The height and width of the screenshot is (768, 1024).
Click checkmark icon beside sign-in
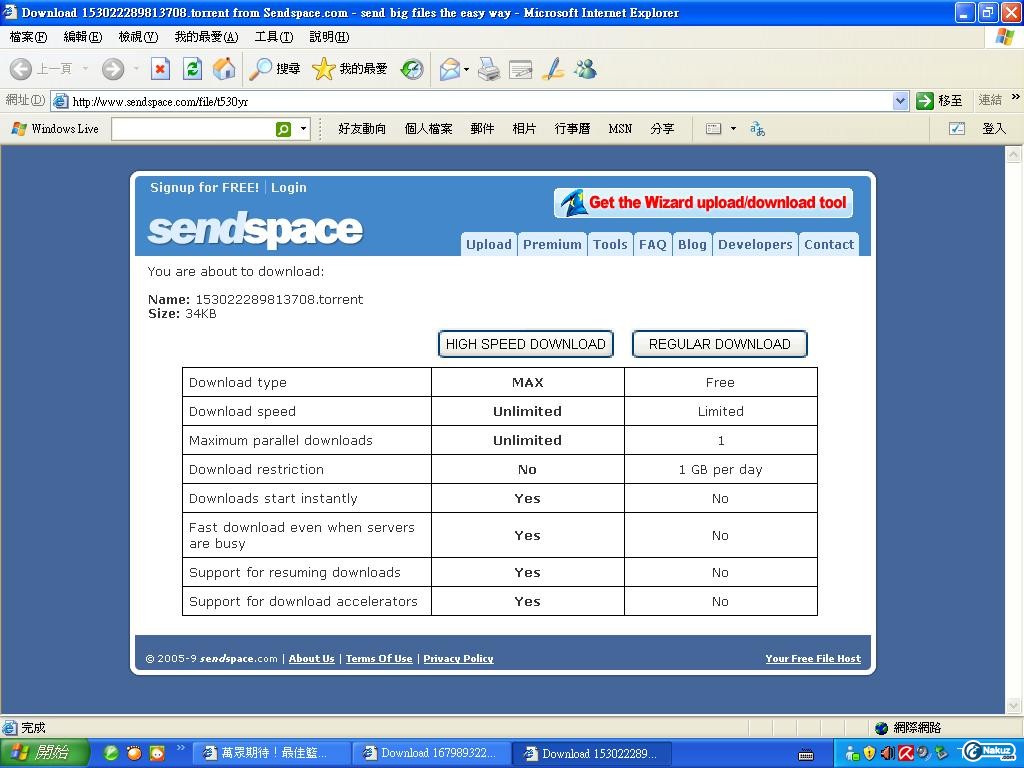[x=957, y=129]
